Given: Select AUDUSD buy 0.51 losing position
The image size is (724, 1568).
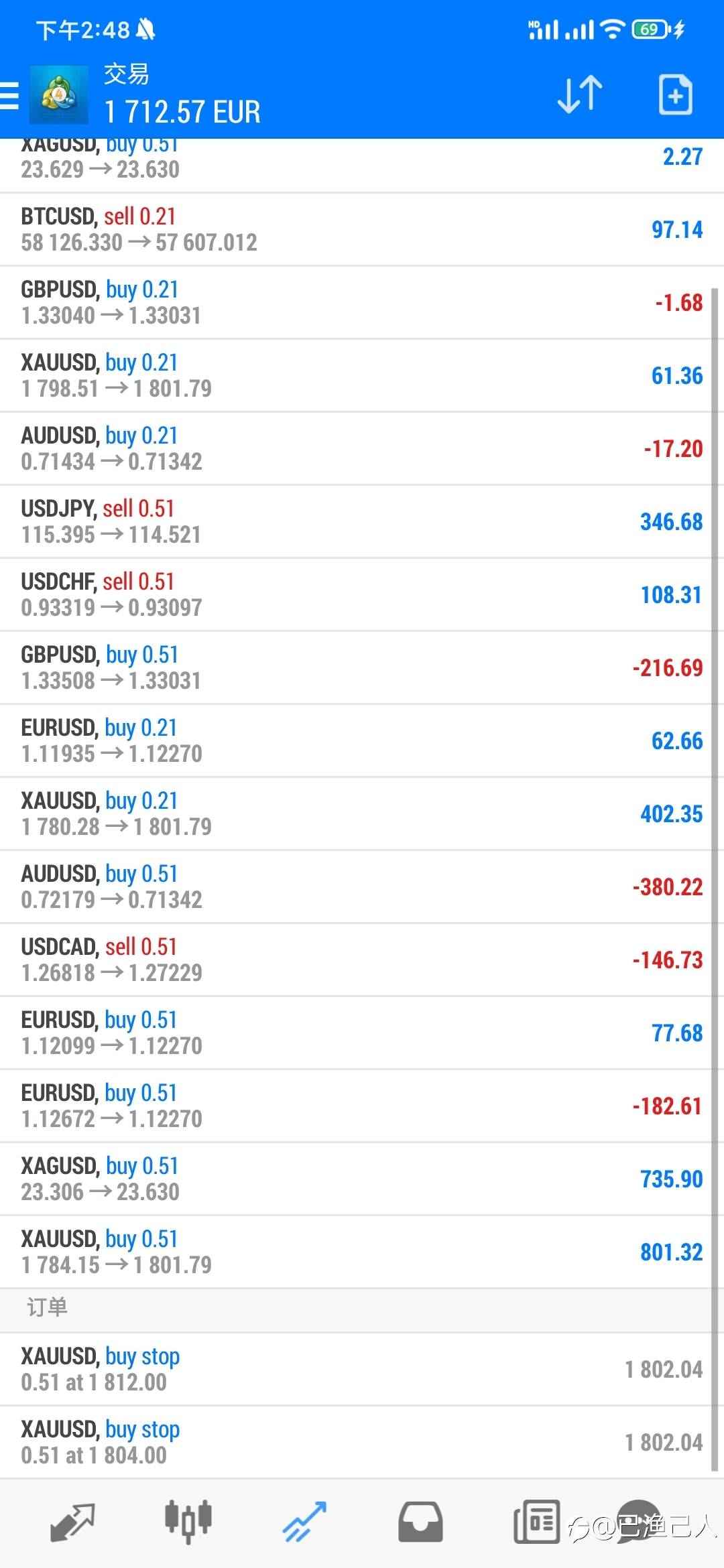Looking at the screenshot, I should click(x=362, y=887).
